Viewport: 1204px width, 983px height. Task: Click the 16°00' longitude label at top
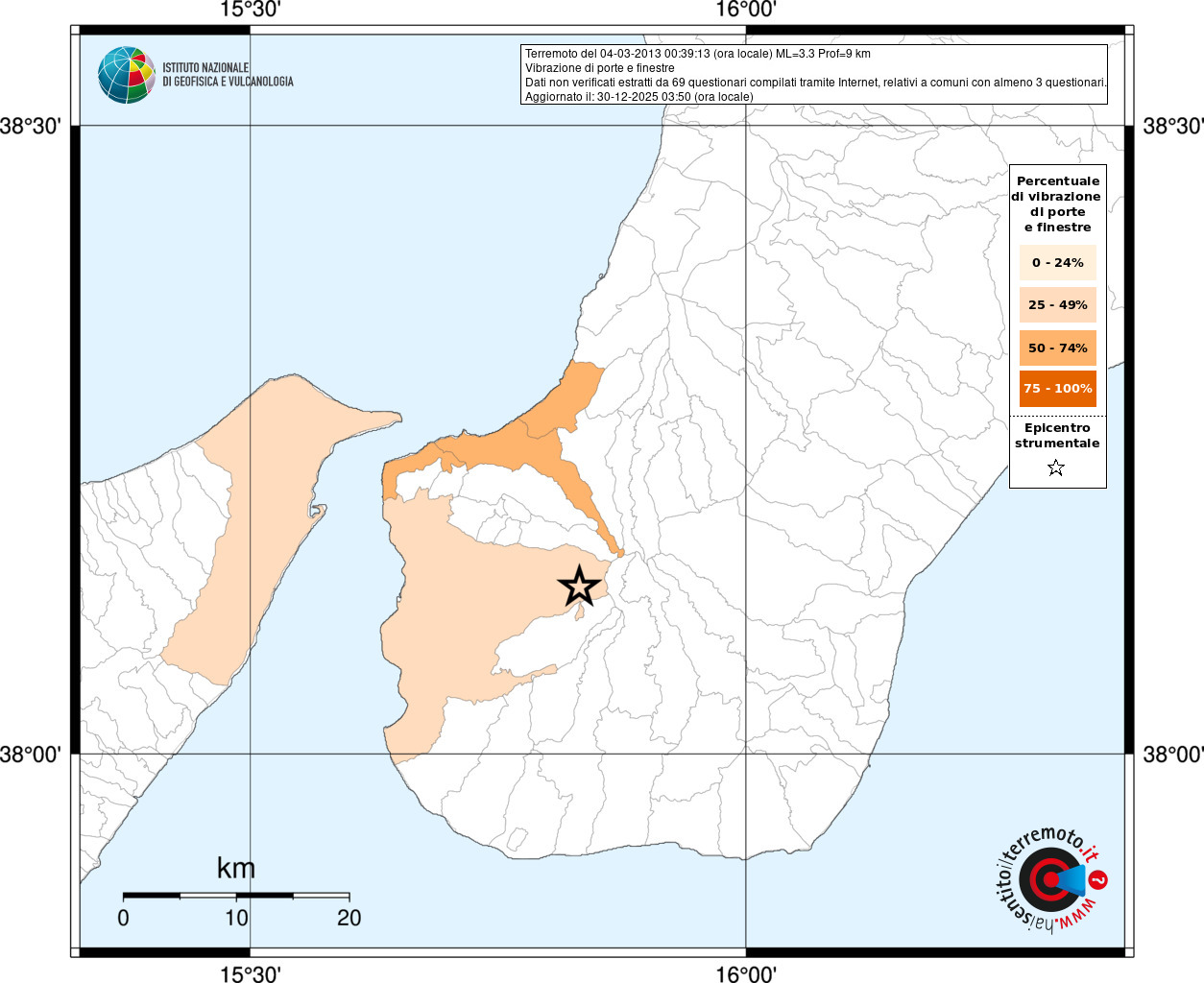click(x=746, y=11)
